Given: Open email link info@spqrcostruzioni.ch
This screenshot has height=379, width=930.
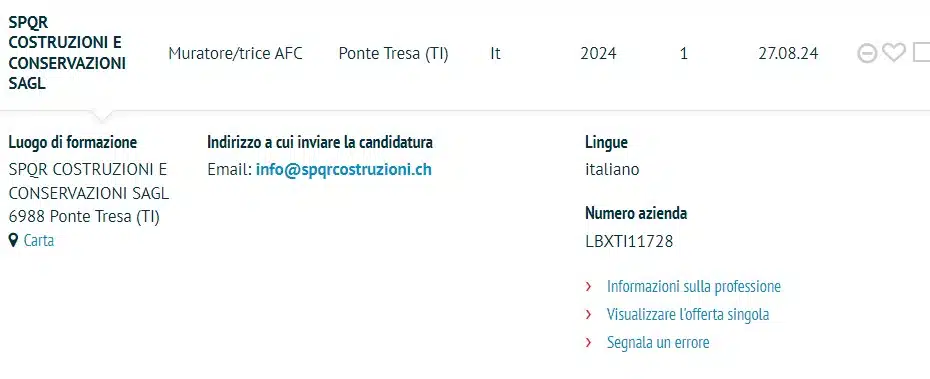Looking at the screenshot, I should [x=343, y=170].
